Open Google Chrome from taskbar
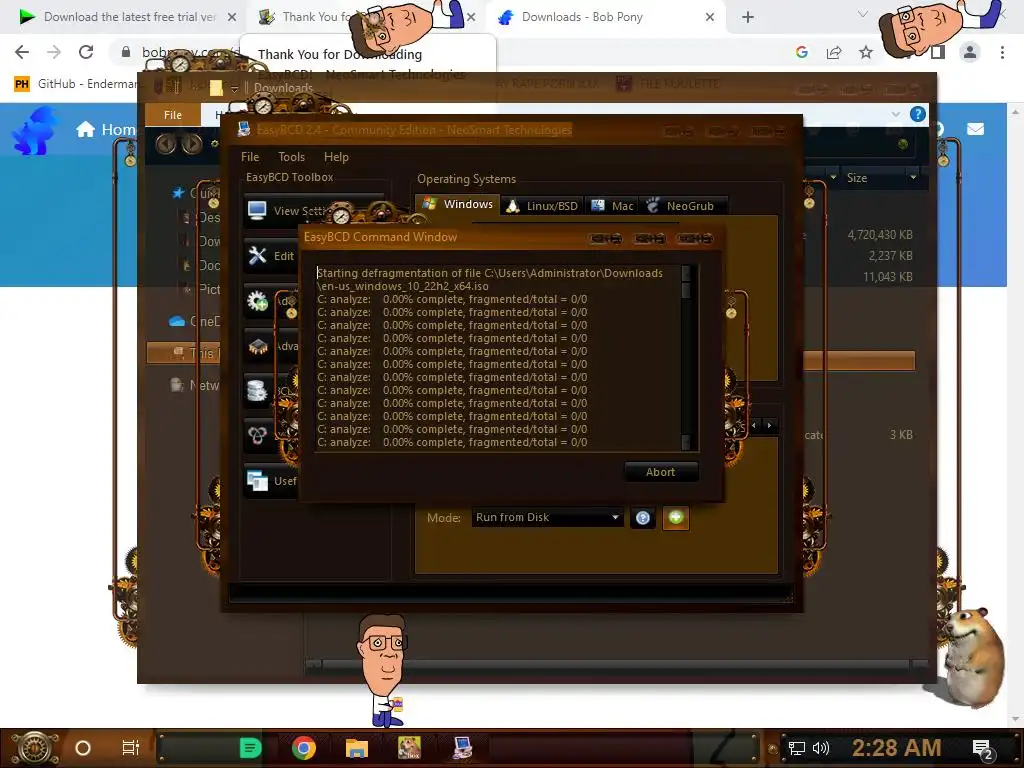 [x=304, y=748]
